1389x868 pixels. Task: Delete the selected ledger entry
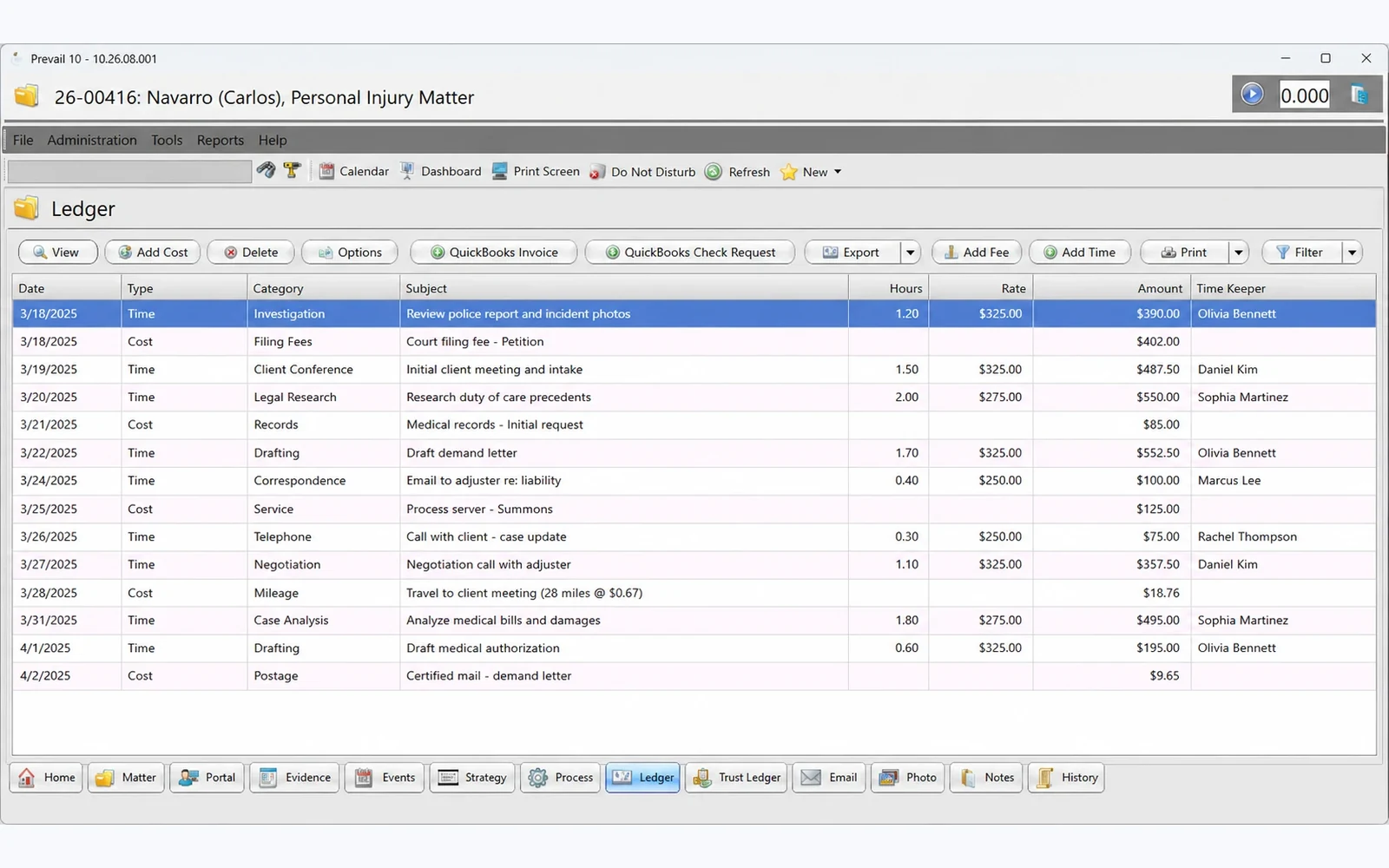tap(251, 252)
